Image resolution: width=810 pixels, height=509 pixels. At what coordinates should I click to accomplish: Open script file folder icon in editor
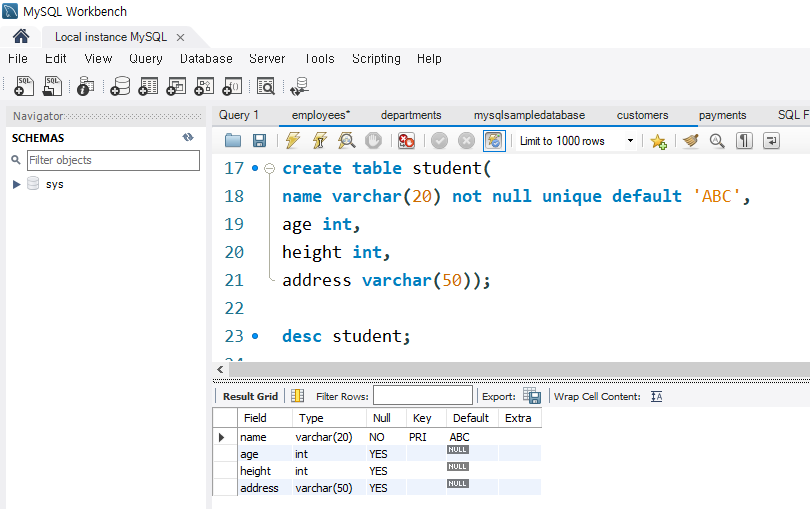click(x=233, y=141)
